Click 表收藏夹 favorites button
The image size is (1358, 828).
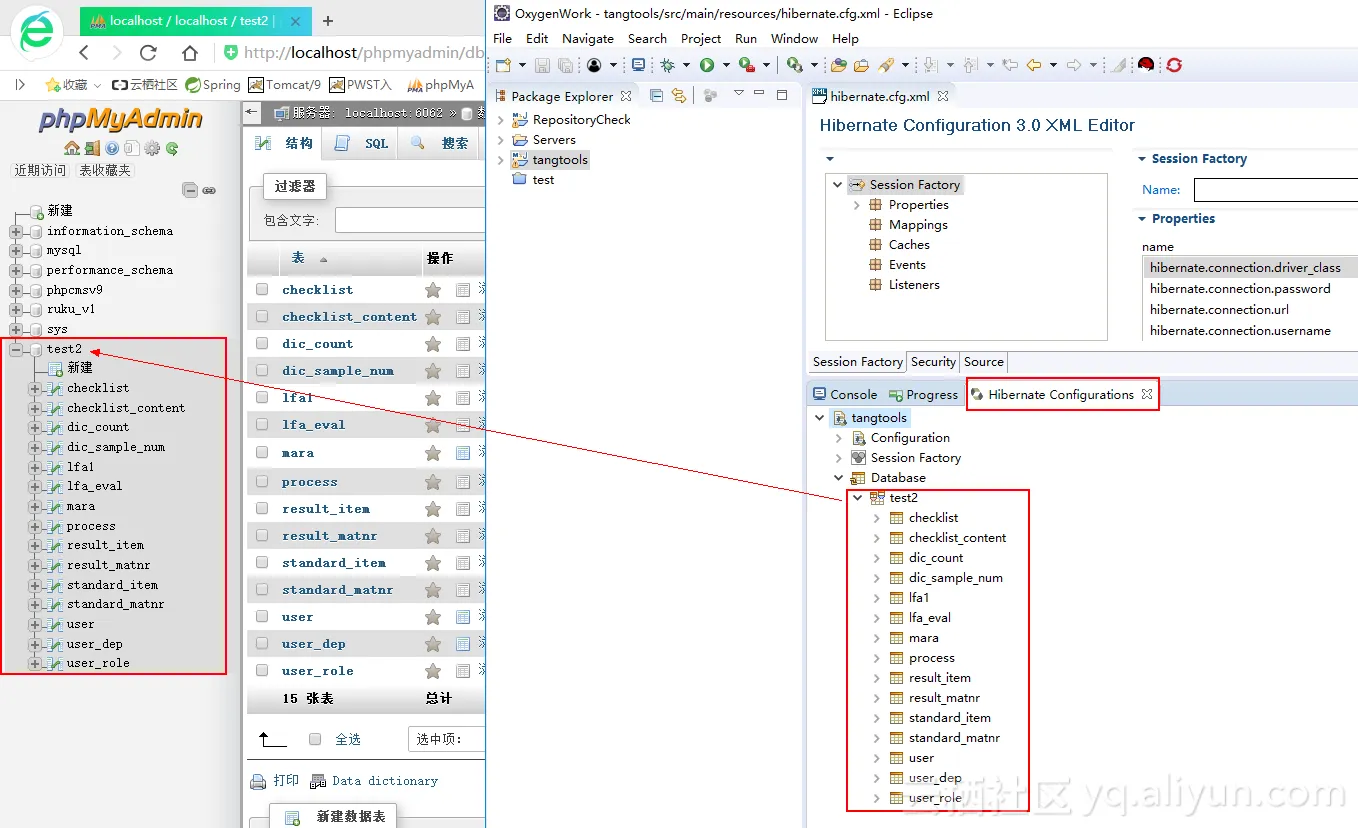[x=105, y=170]
